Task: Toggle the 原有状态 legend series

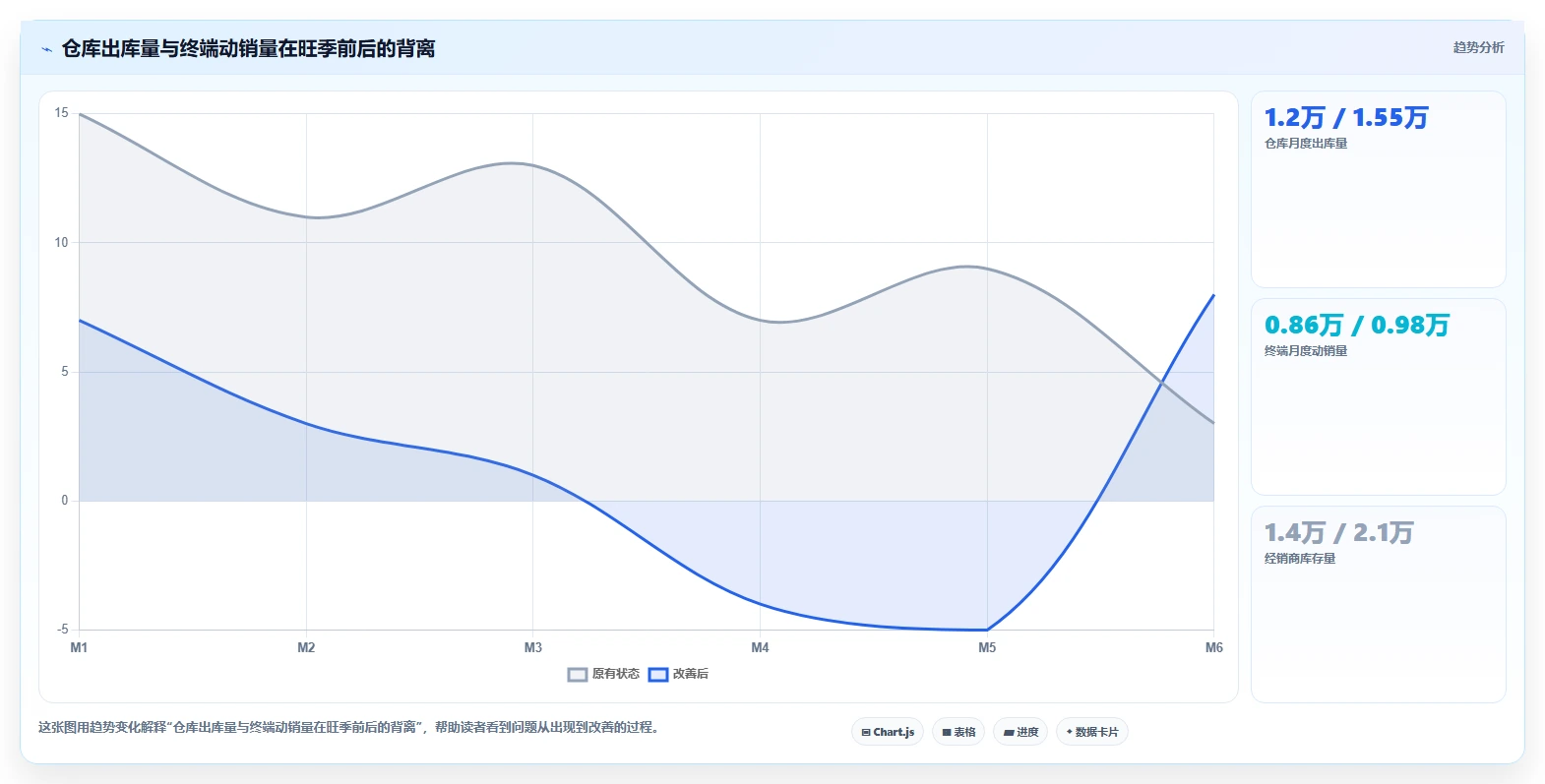Action: click(604, 674)
